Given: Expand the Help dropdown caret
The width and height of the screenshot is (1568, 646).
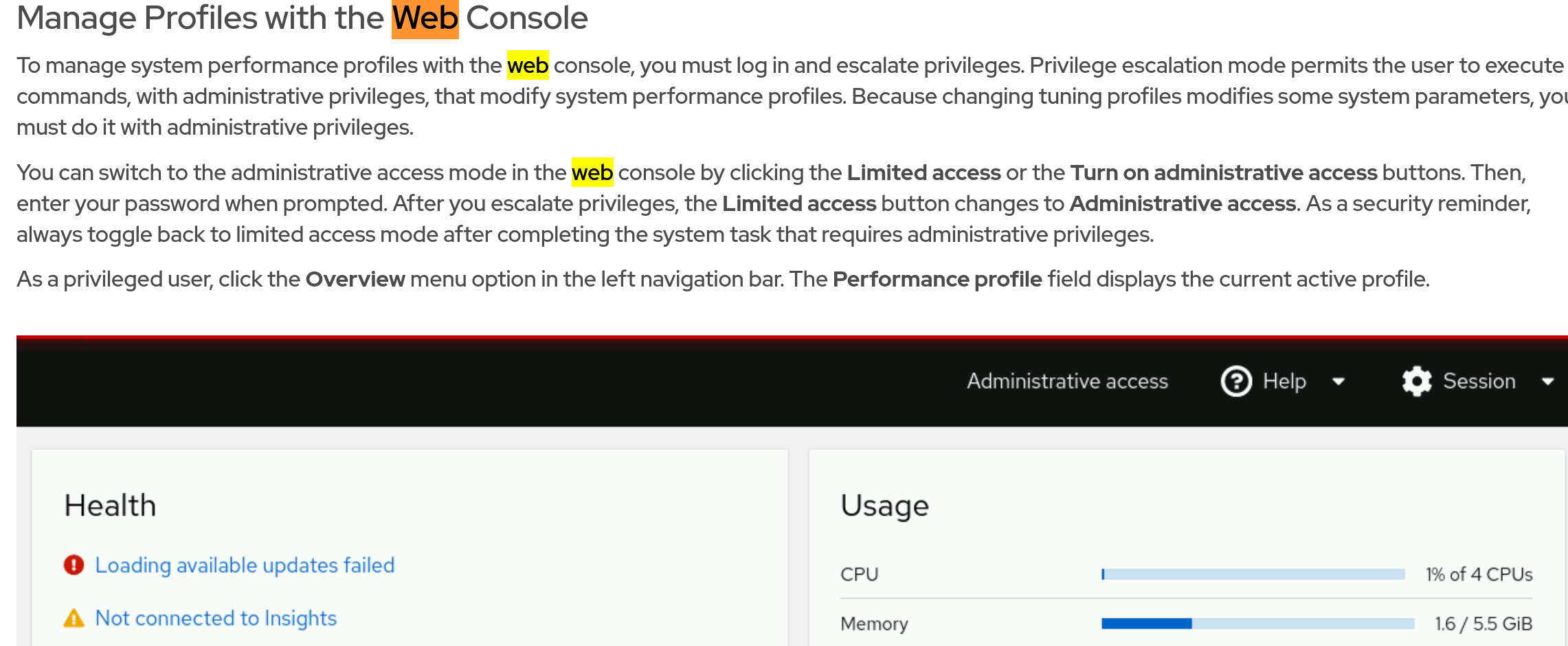Looking at the screenshot, I should point(1339,381).
